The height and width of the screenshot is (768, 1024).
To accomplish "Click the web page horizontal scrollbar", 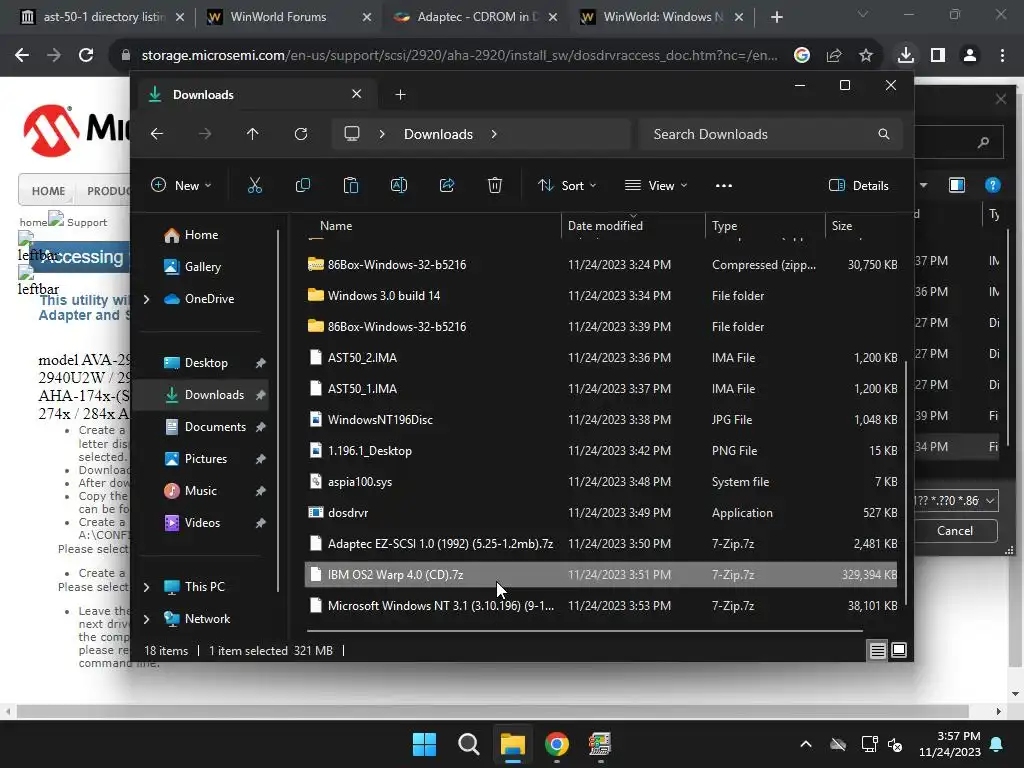I will [x=493, y=711].
